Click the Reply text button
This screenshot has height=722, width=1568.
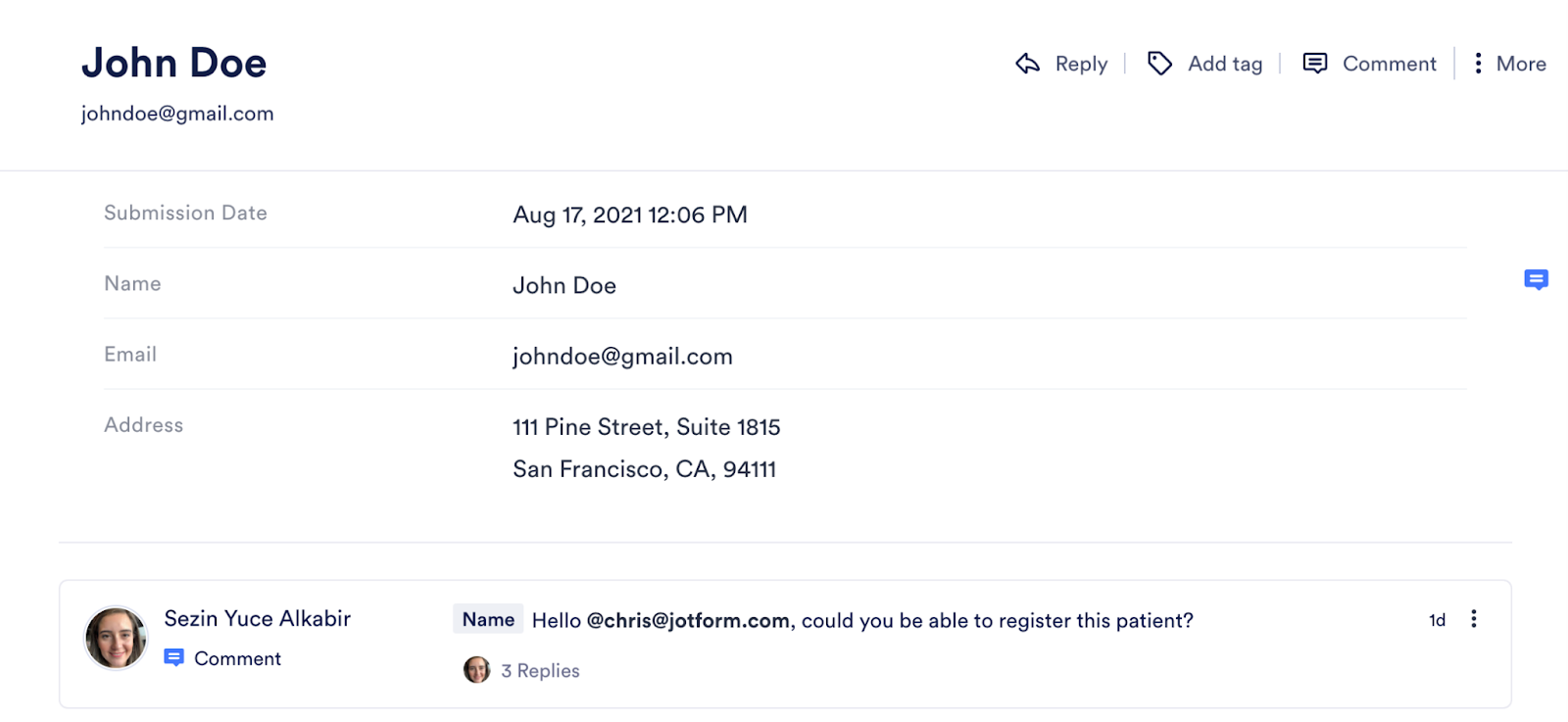click(1081, 64)
